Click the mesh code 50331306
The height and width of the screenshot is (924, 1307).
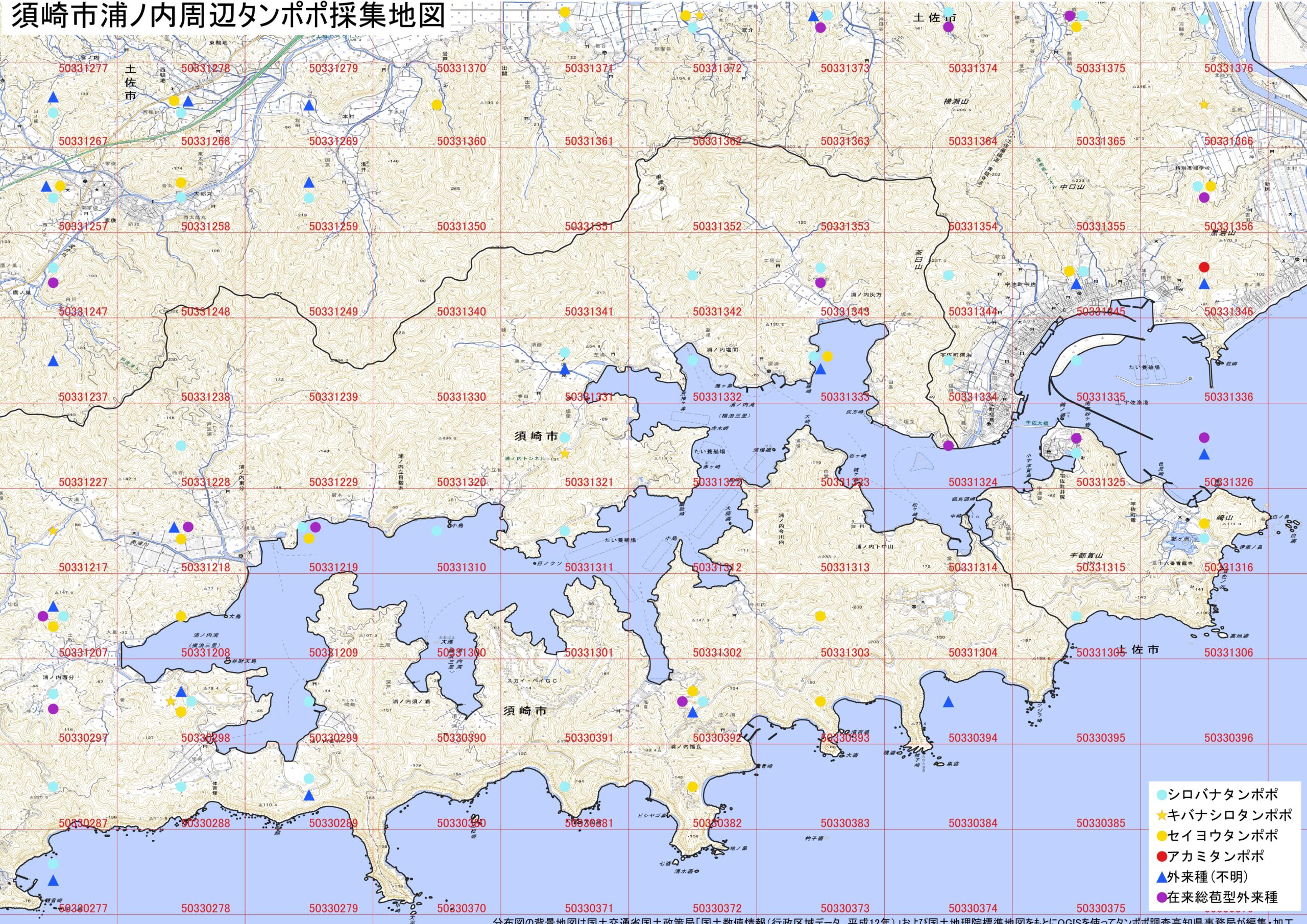[x=1228, y=653]
